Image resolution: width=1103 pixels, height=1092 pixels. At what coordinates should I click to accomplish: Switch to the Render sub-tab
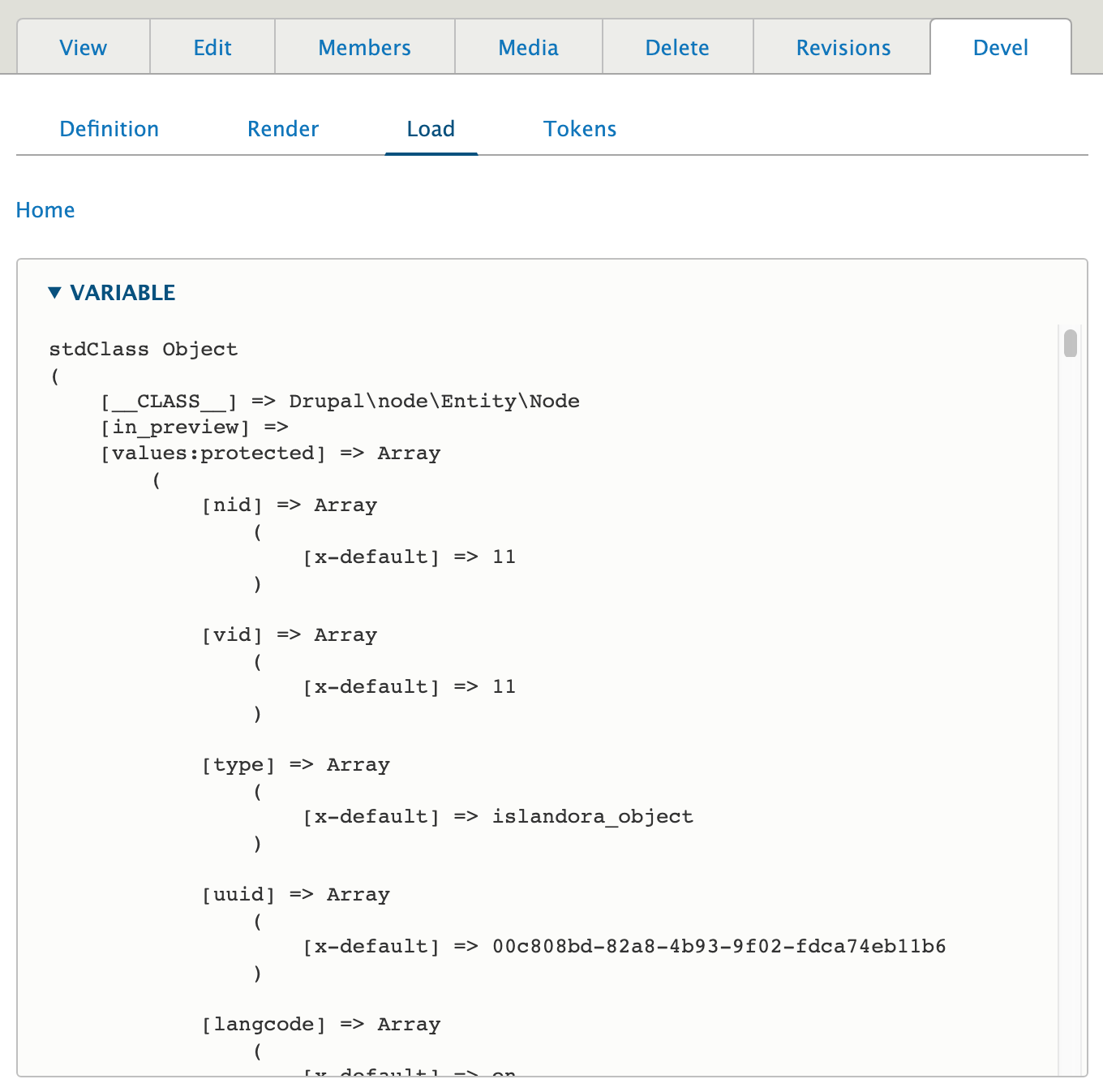coord(282,128)
